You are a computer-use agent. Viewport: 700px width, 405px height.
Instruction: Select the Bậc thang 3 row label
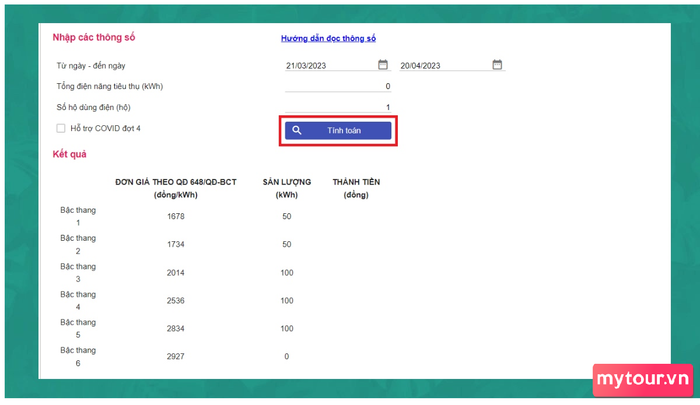[78, 272]
